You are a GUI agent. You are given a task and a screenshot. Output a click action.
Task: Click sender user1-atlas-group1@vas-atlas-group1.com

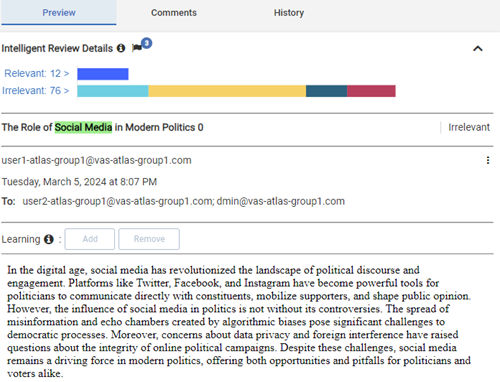[96, 160]
